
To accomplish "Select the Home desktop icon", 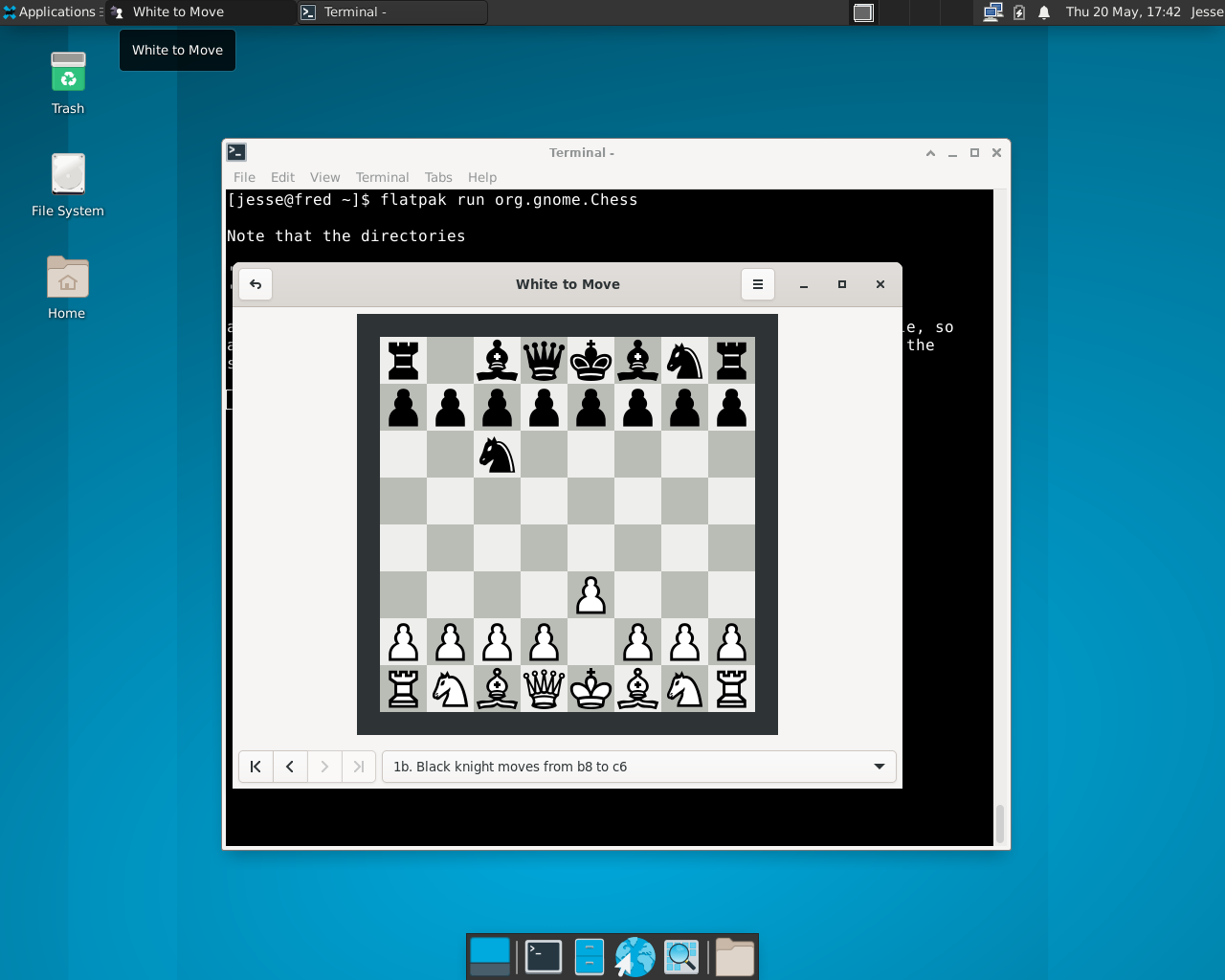I will pos(67,288).
